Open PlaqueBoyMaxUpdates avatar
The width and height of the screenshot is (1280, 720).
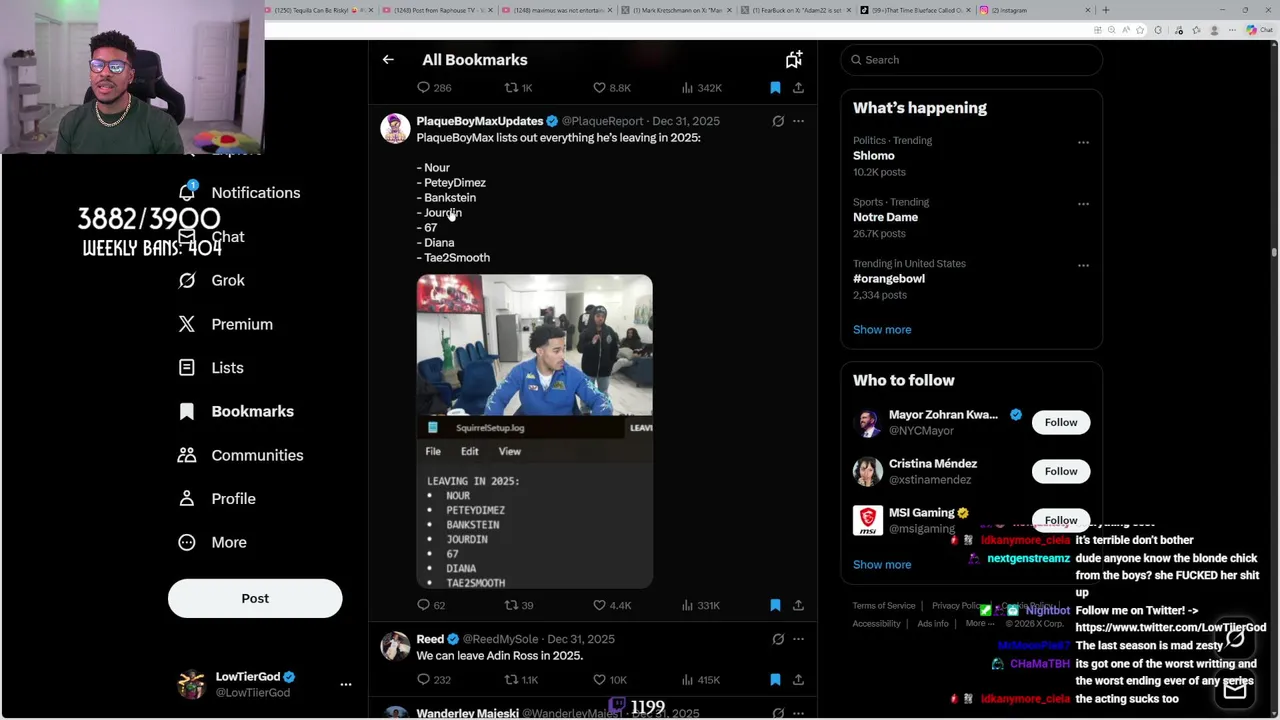[x=395, y=128]
